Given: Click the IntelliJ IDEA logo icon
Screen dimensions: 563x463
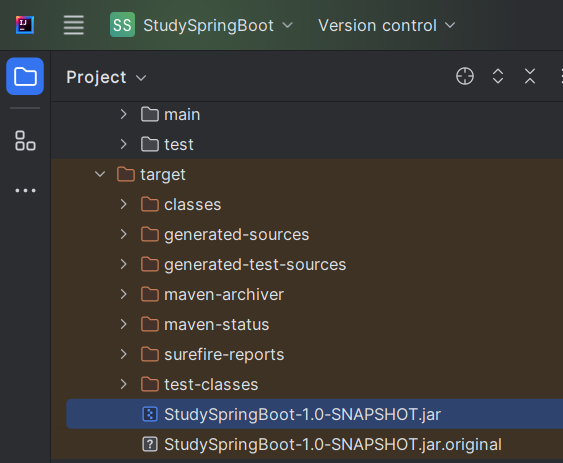Looking at the screenshot, I should point(25,25).
